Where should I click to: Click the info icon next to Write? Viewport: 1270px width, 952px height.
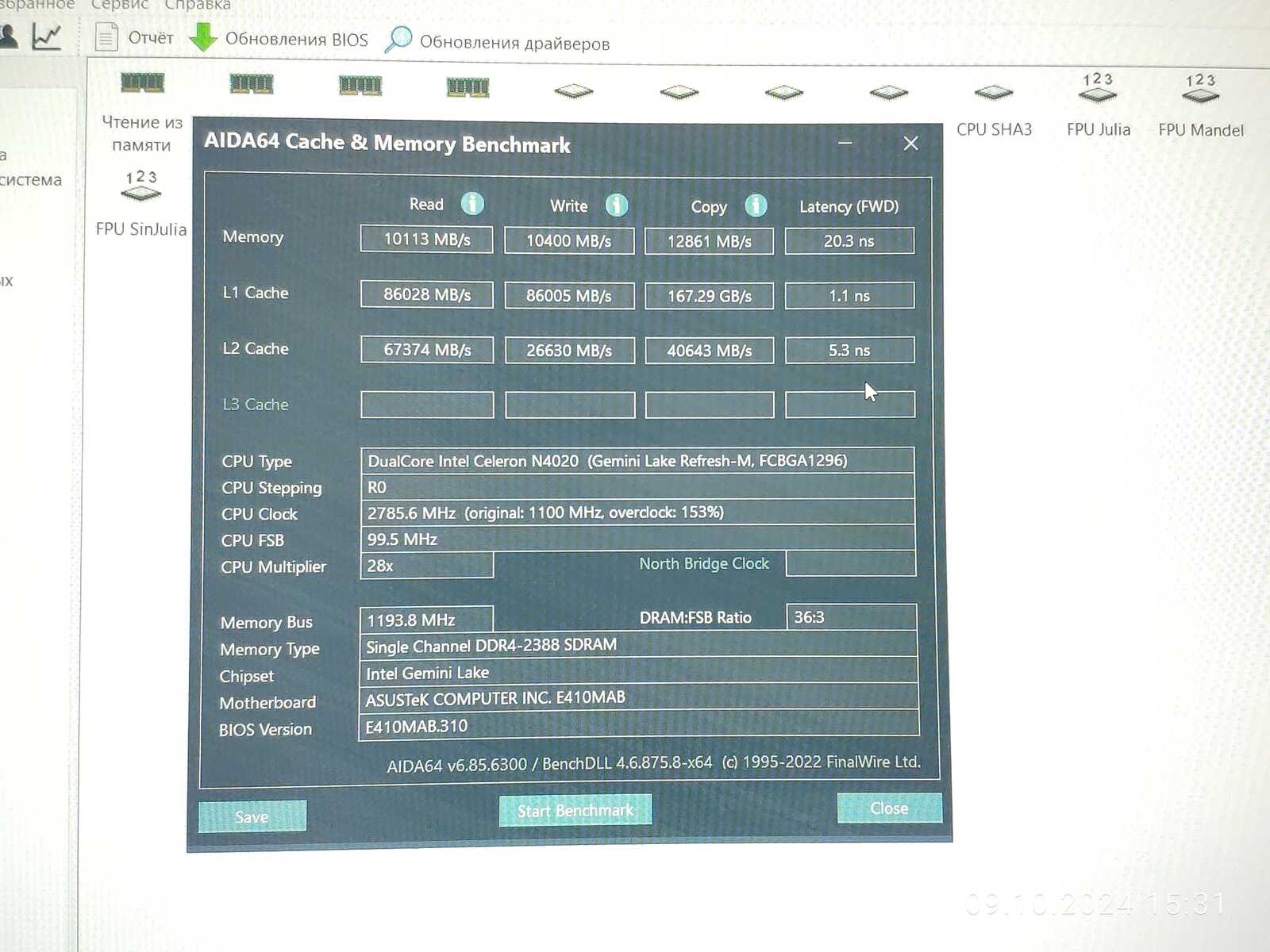(x=617, y=205)
